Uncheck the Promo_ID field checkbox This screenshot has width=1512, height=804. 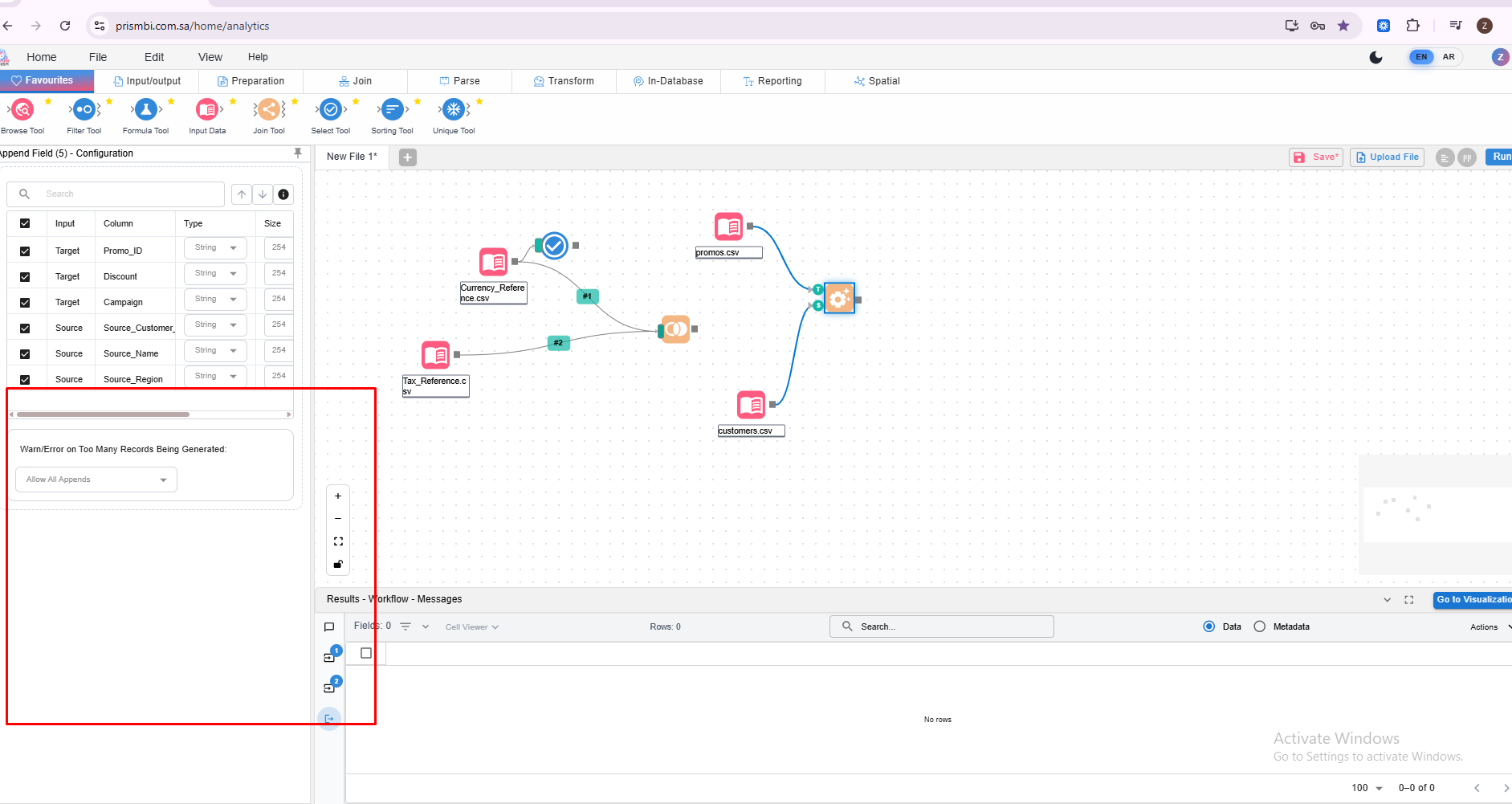coord(25,251)
